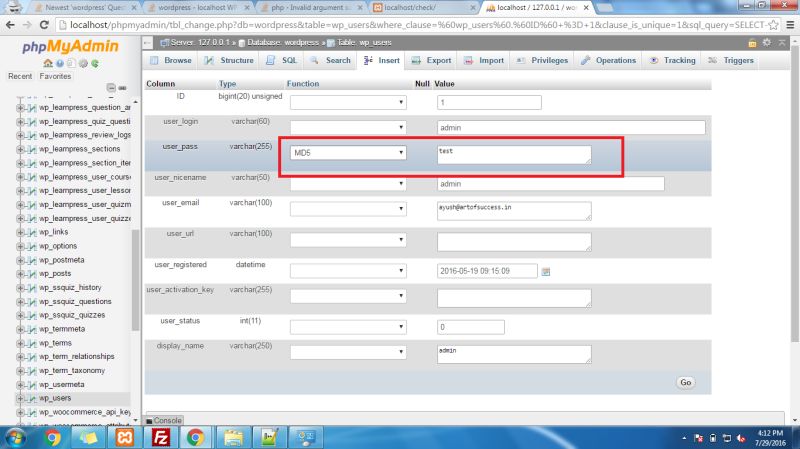Open the SQL tab

(282, 60)
